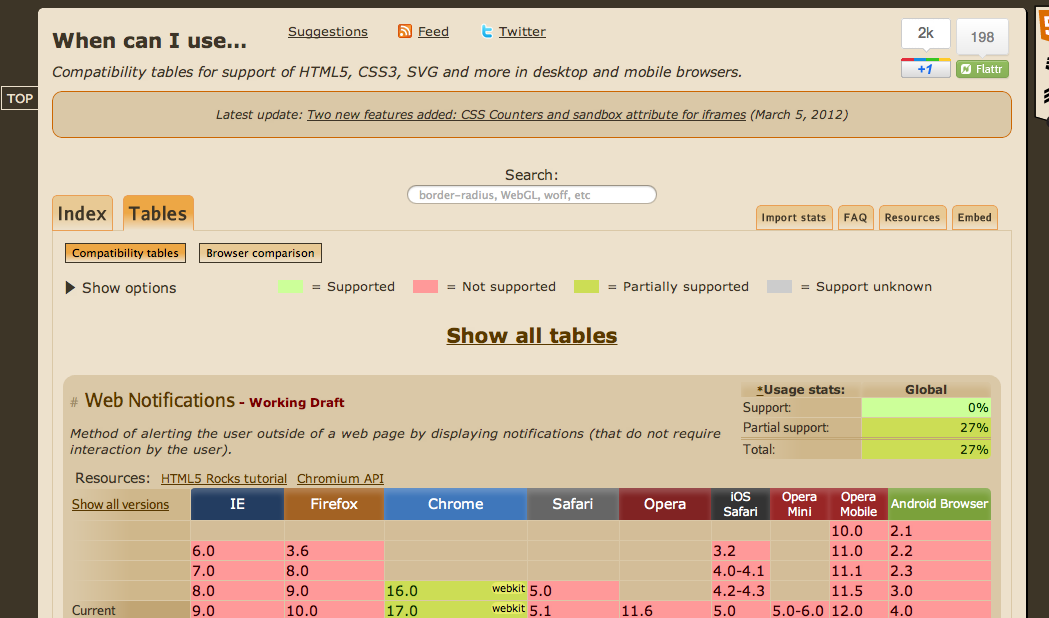Click the Opera column header

tap(665, 504)
